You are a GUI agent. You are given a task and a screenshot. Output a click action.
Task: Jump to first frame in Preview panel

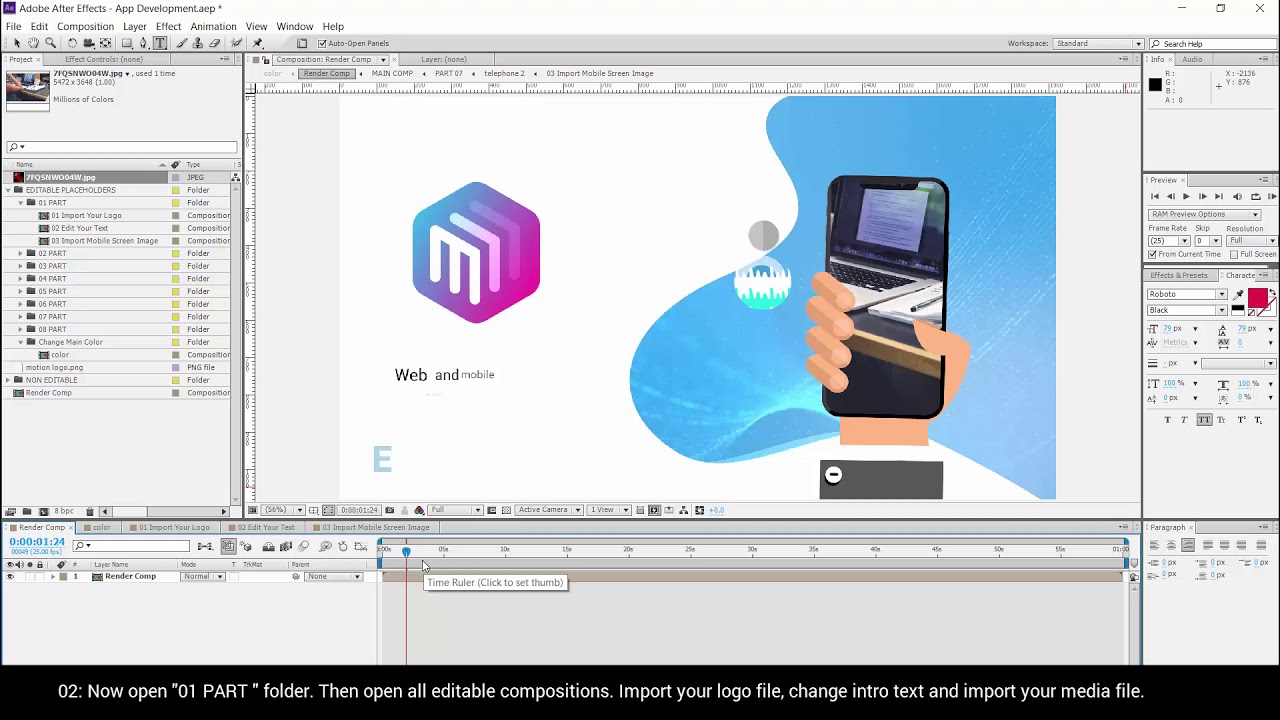pos(1155,197)
